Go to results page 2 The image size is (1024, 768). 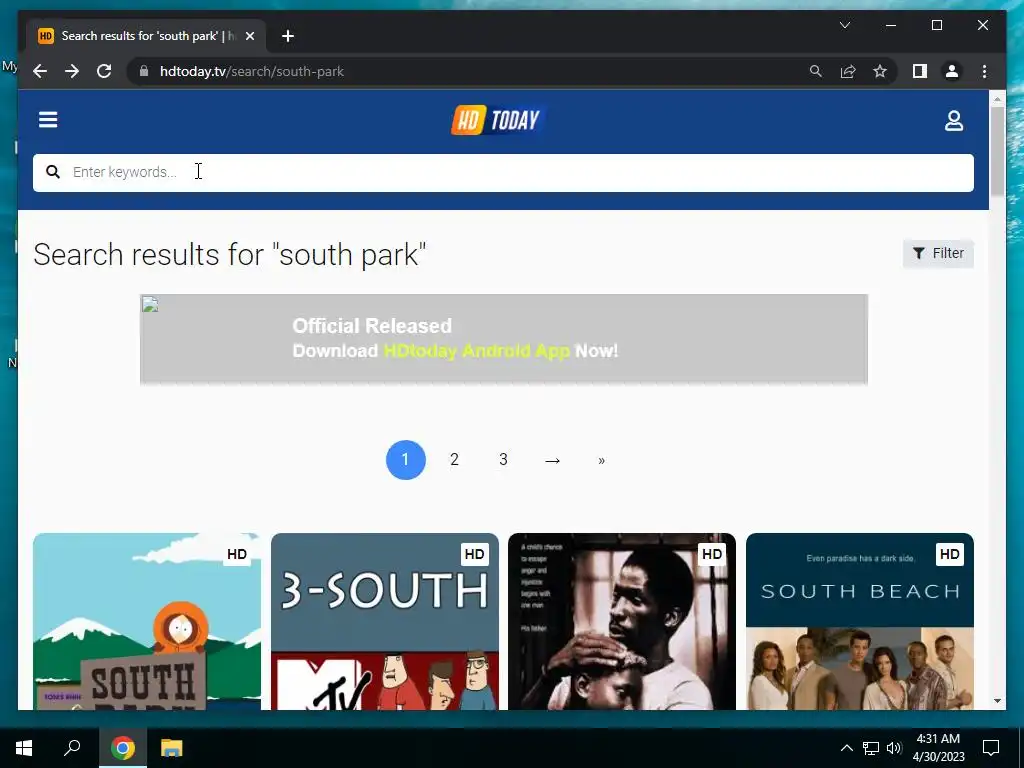(x=455, y=460)
